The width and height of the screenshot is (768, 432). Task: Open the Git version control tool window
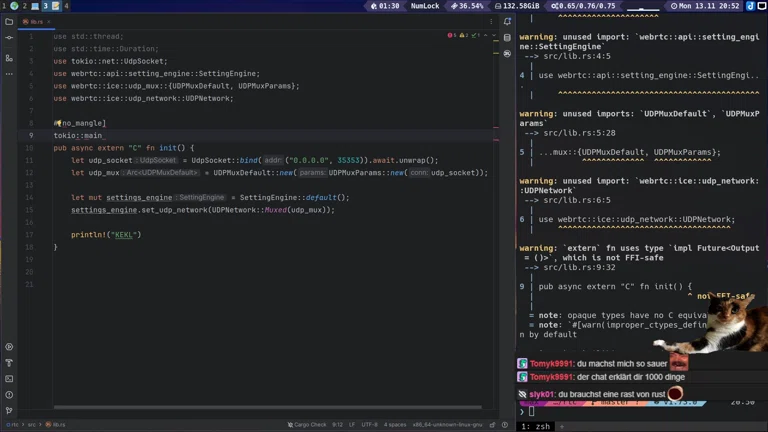pyautogui.click(x=9, y=411)
